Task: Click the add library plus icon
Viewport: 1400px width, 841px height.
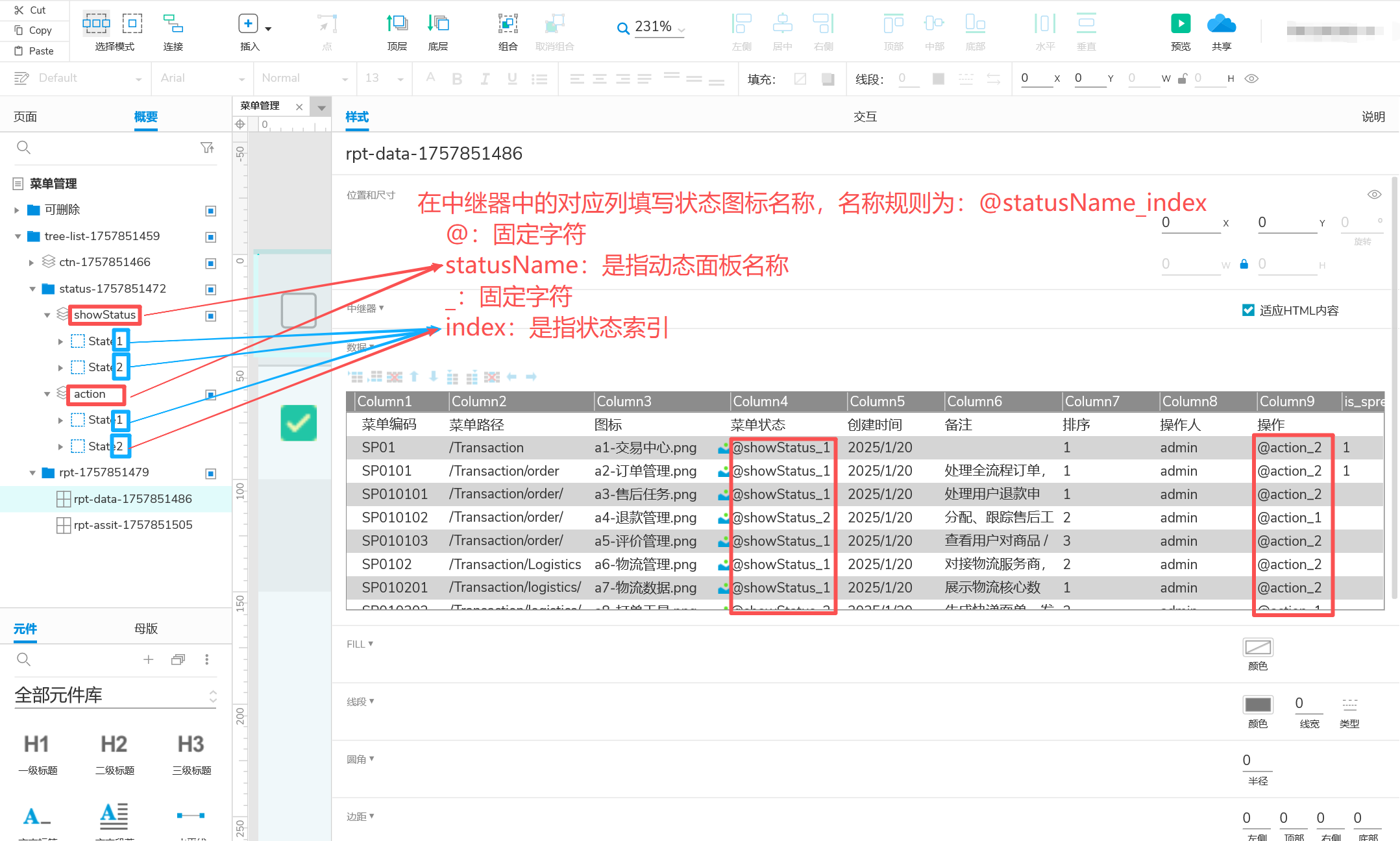Action: (x=148, y=659)
